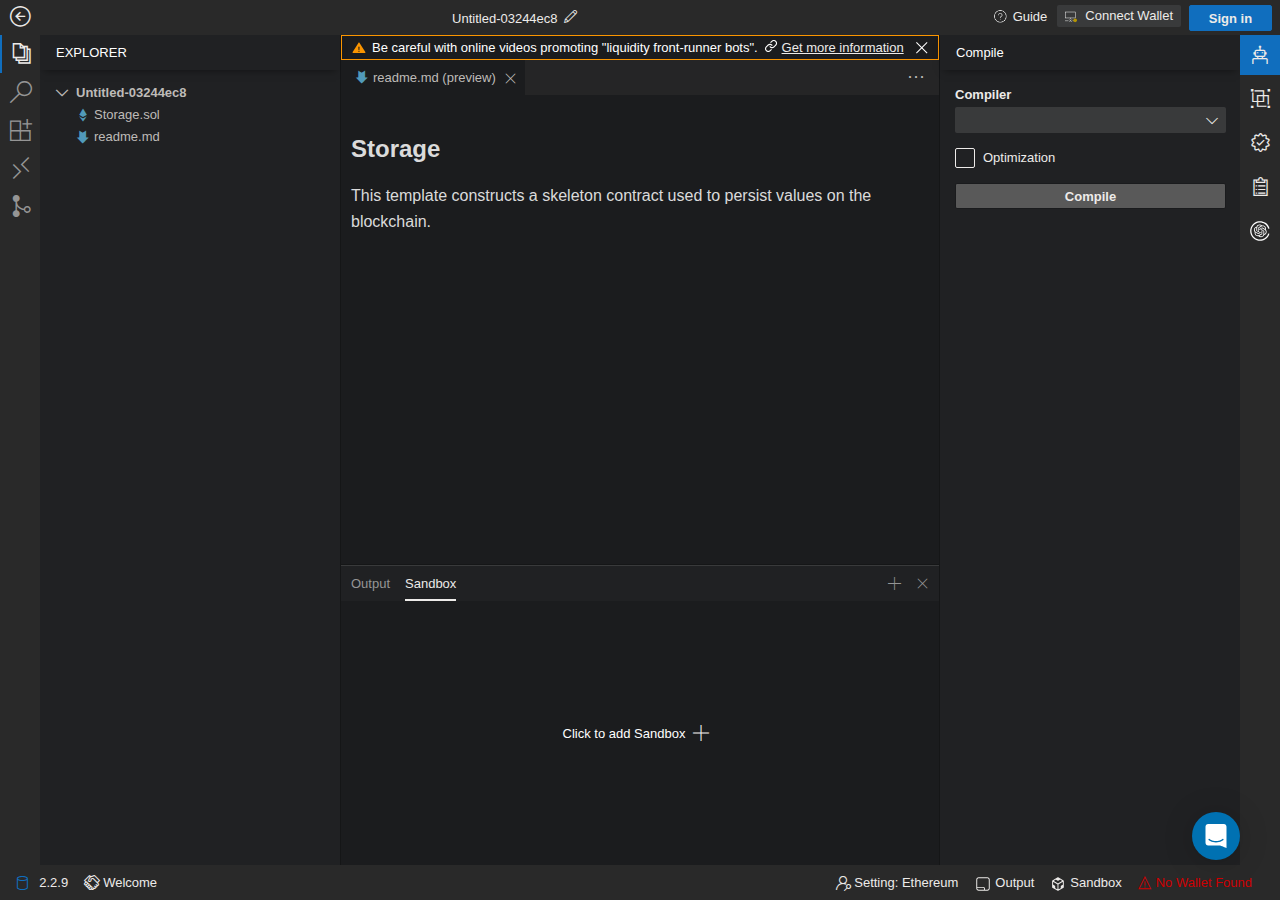1280x900 pixels.
Task: Open the deploy frame icon on right bar
Action: 1260,98
